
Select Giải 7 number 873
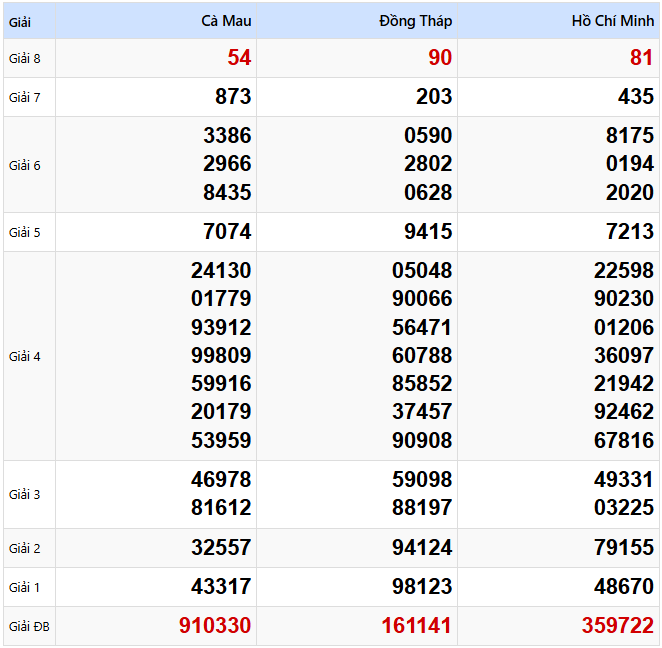point(233,97)
